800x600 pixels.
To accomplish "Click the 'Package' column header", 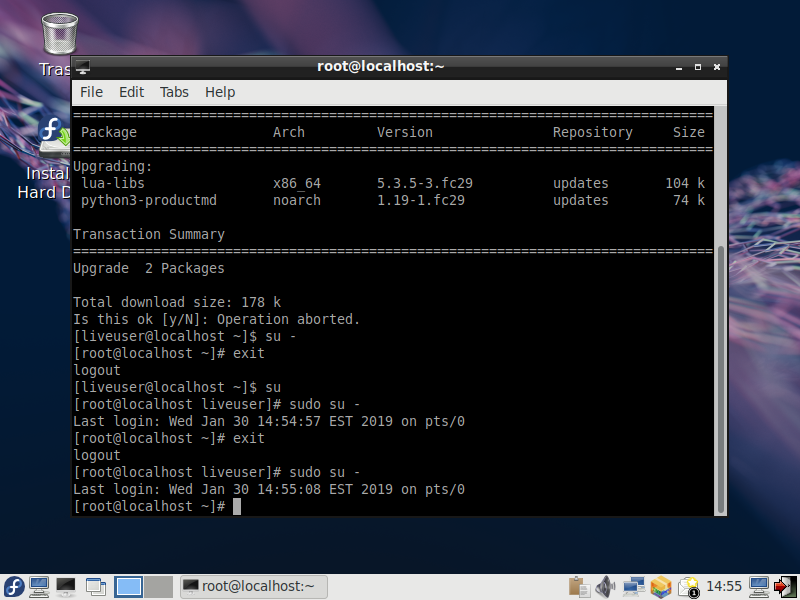I will click(x=109, y=132).
